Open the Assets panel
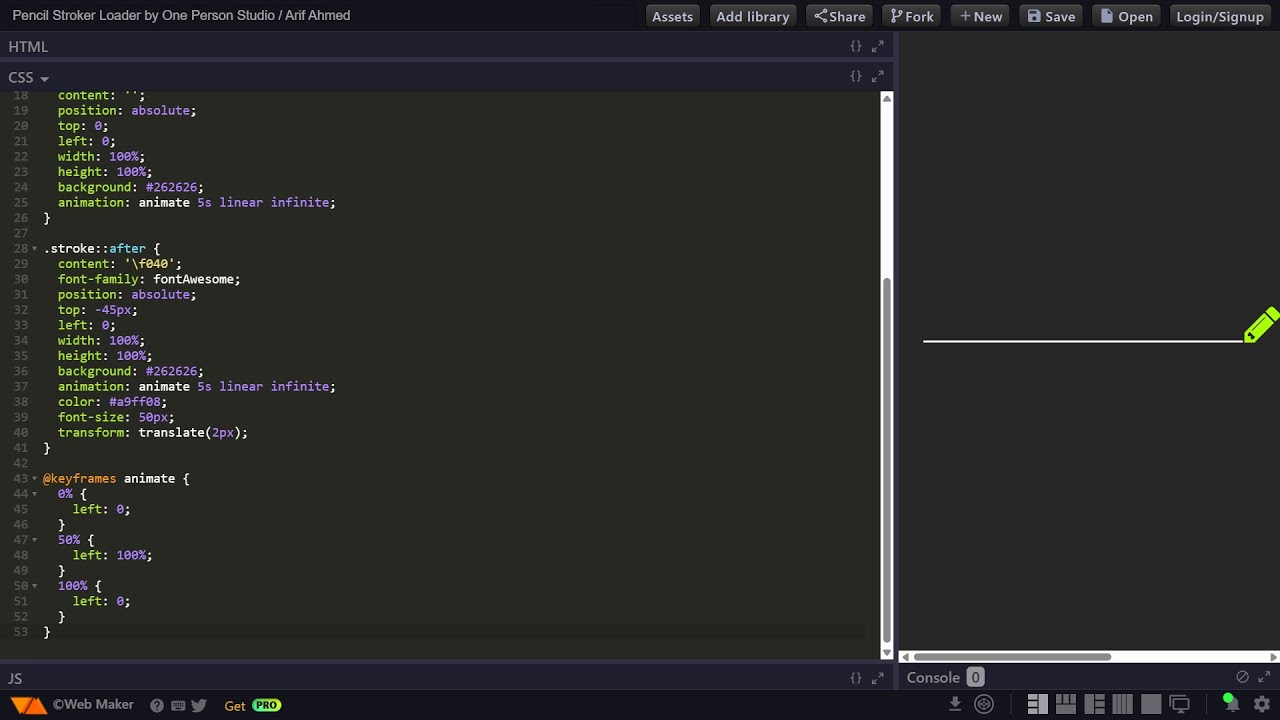This screenshot has width=1280, height=720. pos(672,16)
